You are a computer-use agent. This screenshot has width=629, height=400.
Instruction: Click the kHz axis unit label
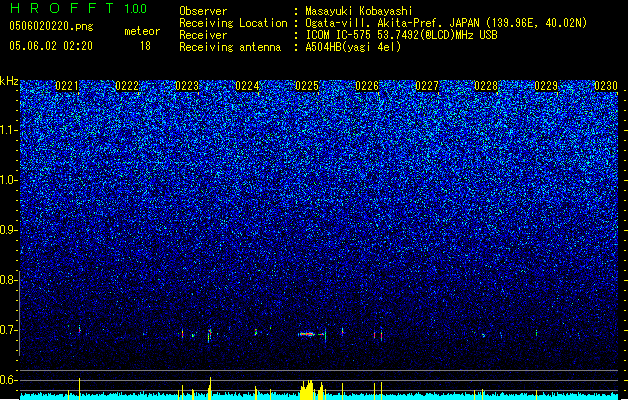coord(9,81)
